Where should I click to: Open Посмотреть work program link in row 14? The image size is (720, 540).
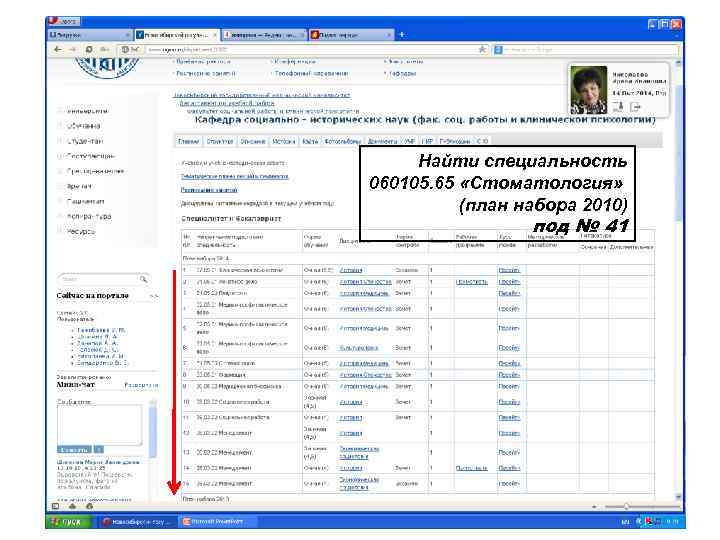[472, 468]
